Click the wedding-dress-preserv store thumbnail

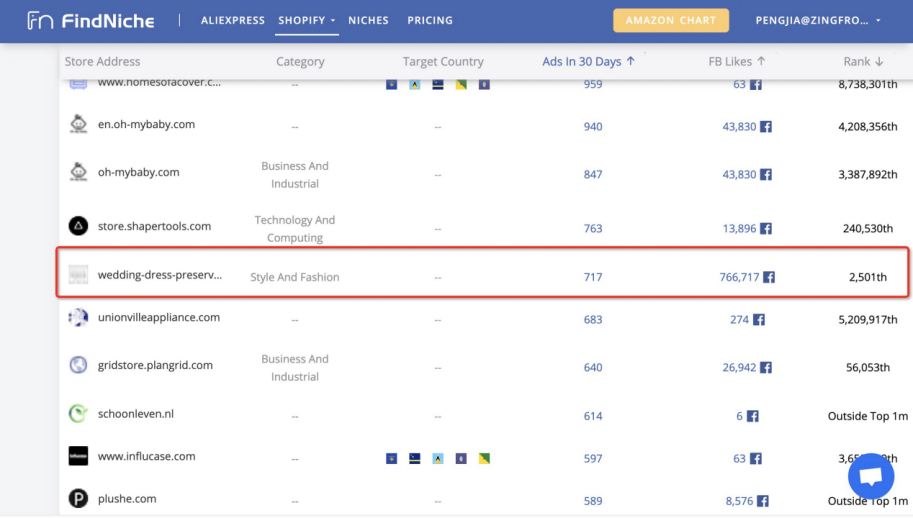pyautogui.click(x=78, y=274)
